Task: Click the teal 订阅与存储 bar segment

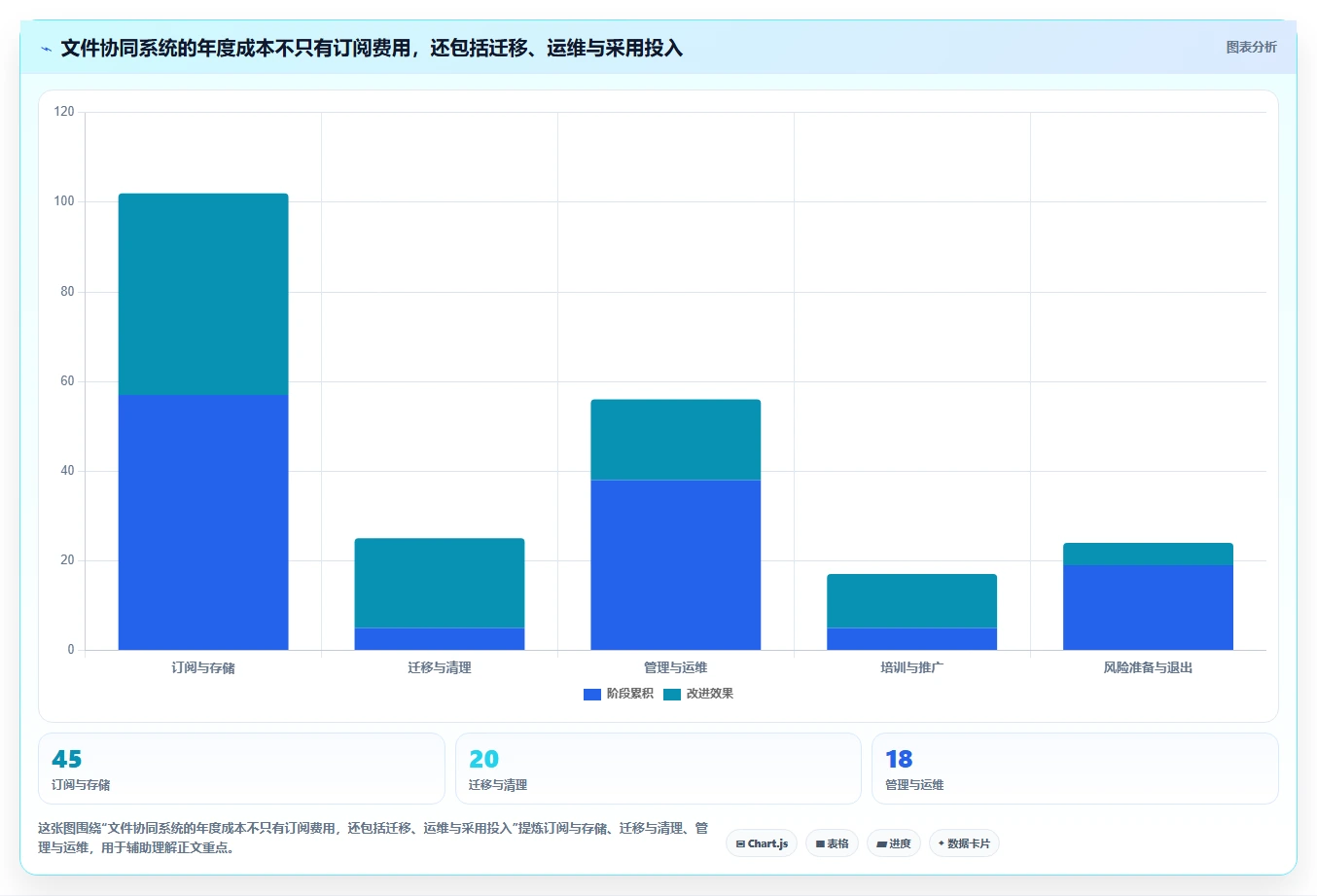Action: click(203, 294)
